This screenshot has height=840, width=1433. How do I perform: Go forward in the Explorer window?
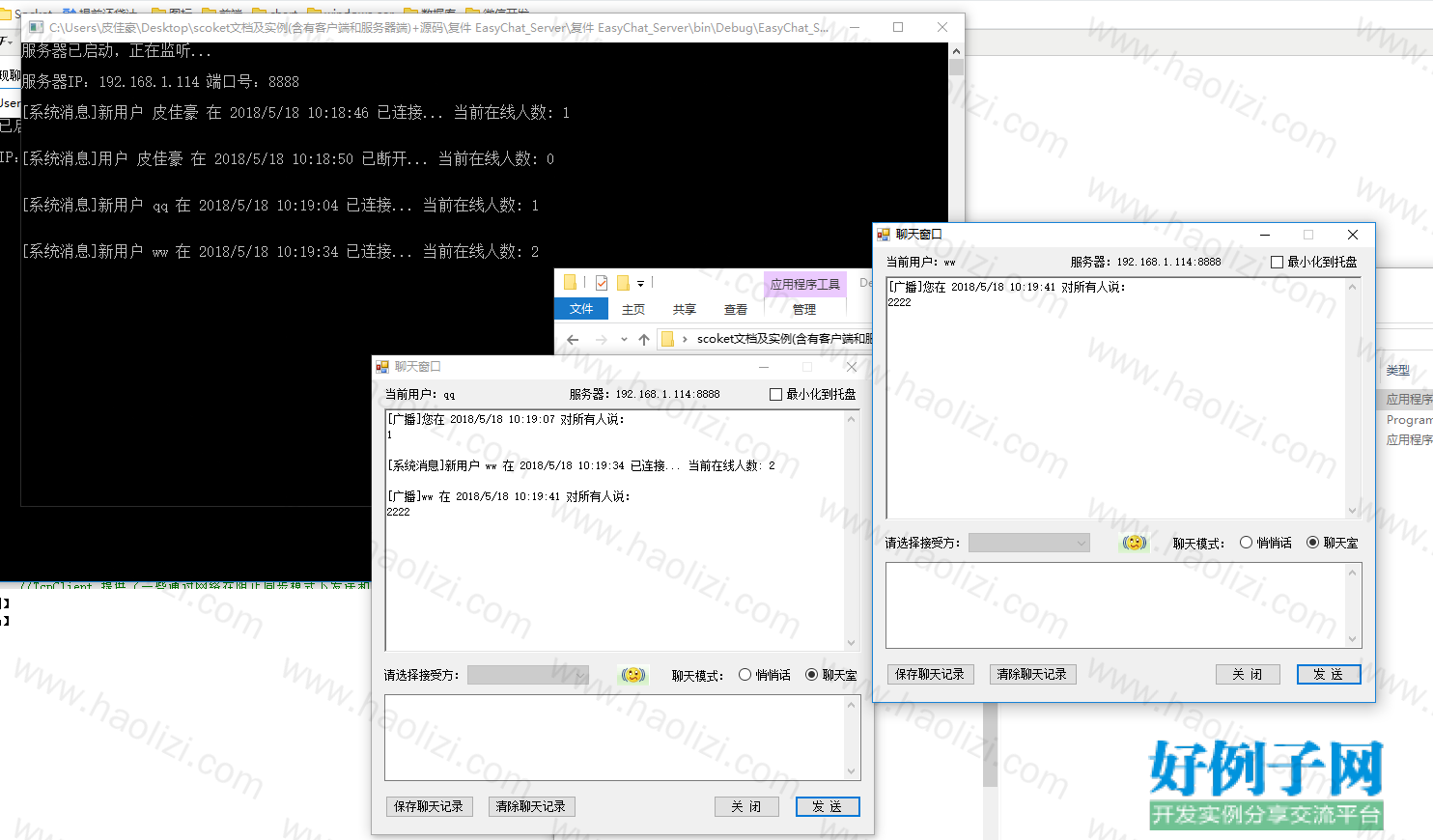tap(602, 339)
